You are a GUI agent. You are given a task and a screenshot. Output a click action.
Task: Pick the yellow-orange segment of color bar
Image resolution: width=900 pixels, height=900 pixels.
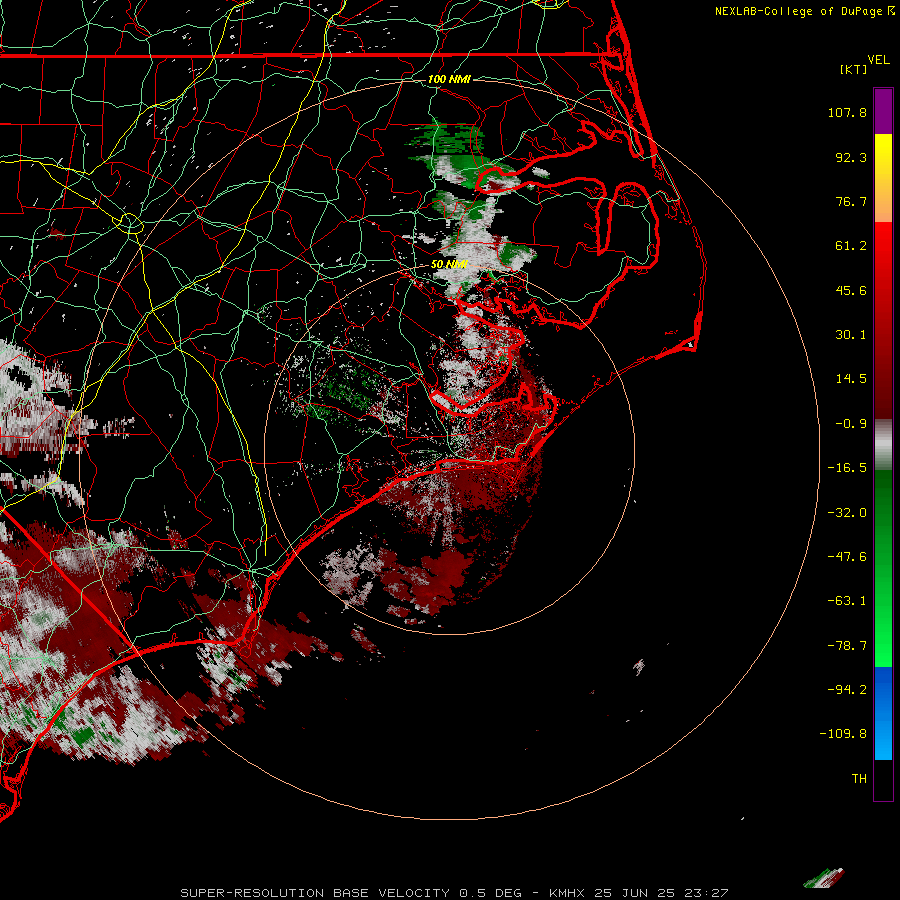[x=883, y=178]
